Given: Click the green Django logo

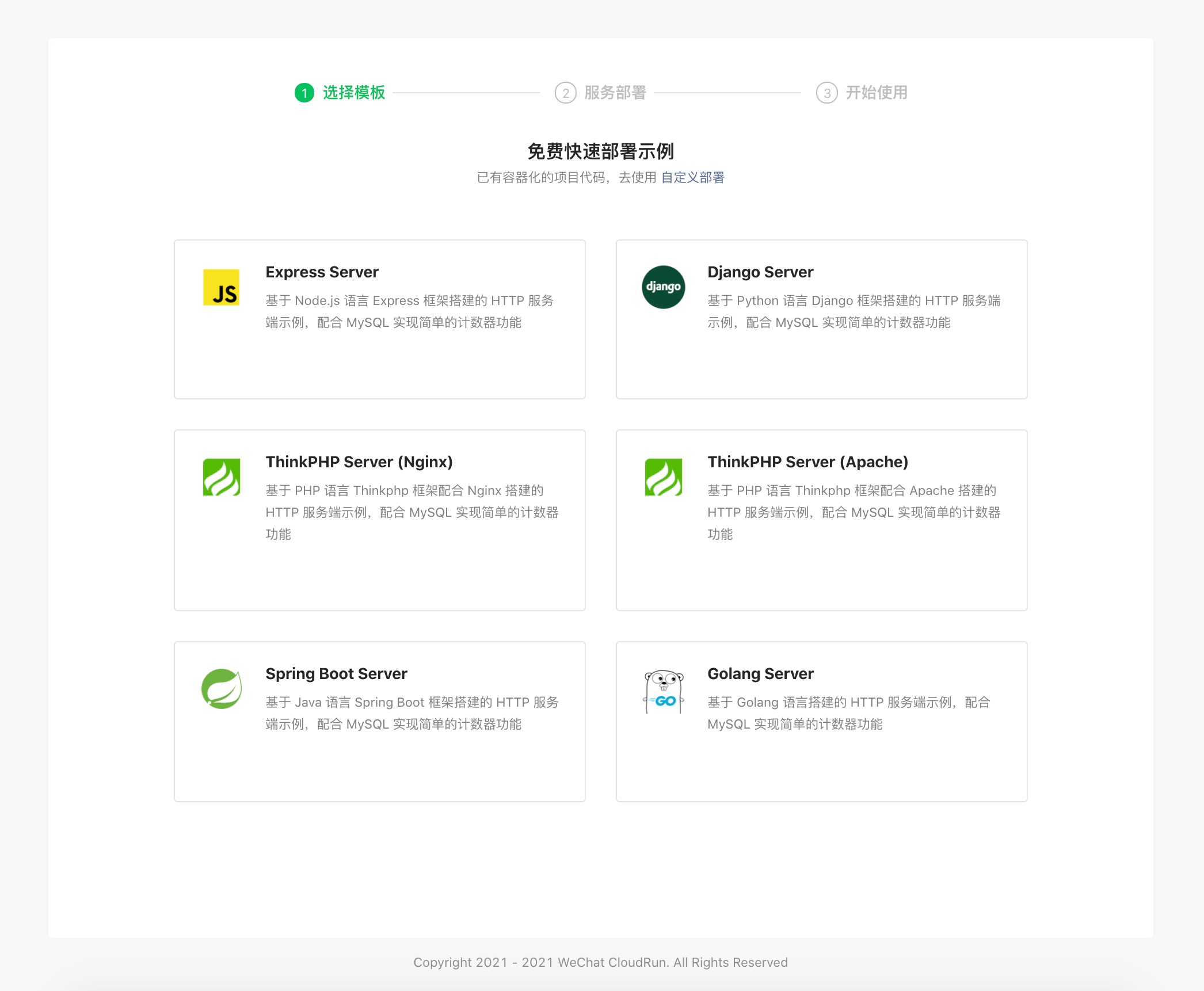Looking at the screenshot, I should pos(663,287).
